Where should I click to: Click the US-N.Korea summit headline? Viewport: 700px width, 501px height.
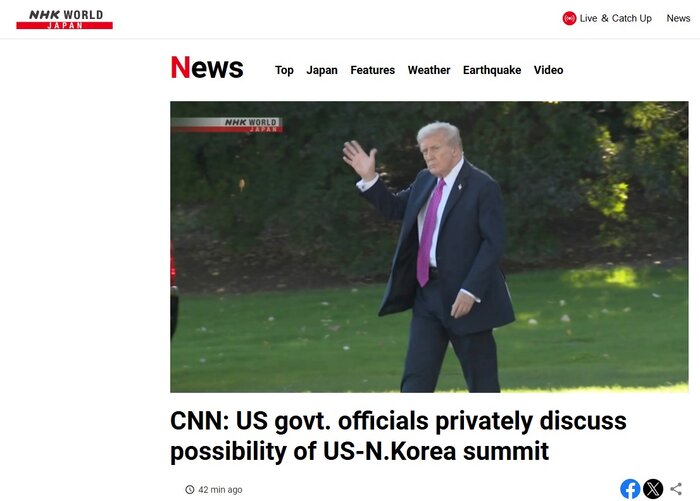[398, 435]
